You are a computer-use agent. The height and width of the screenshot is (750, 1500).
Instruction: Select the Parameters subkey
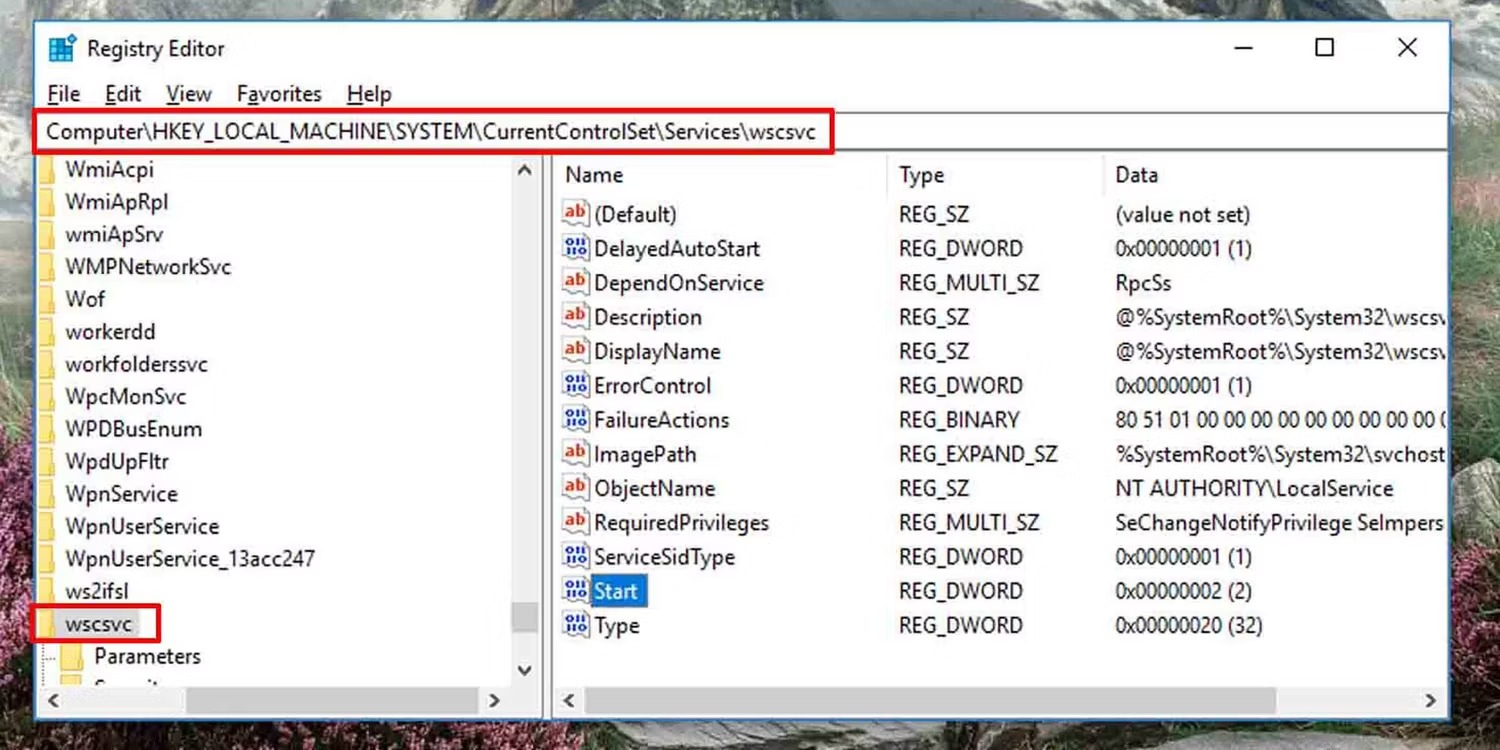pos(148,657)
